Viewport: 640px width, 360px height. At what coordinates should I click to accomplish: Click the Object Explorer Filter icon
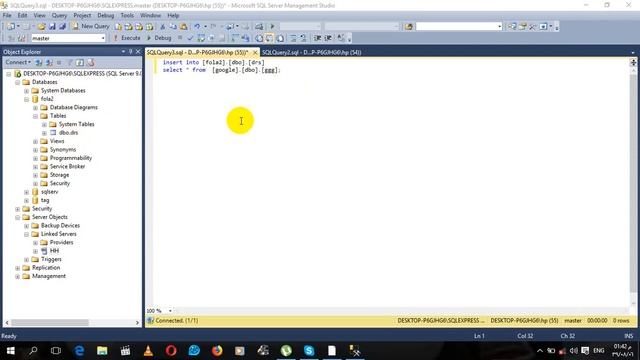coord(69,62)
